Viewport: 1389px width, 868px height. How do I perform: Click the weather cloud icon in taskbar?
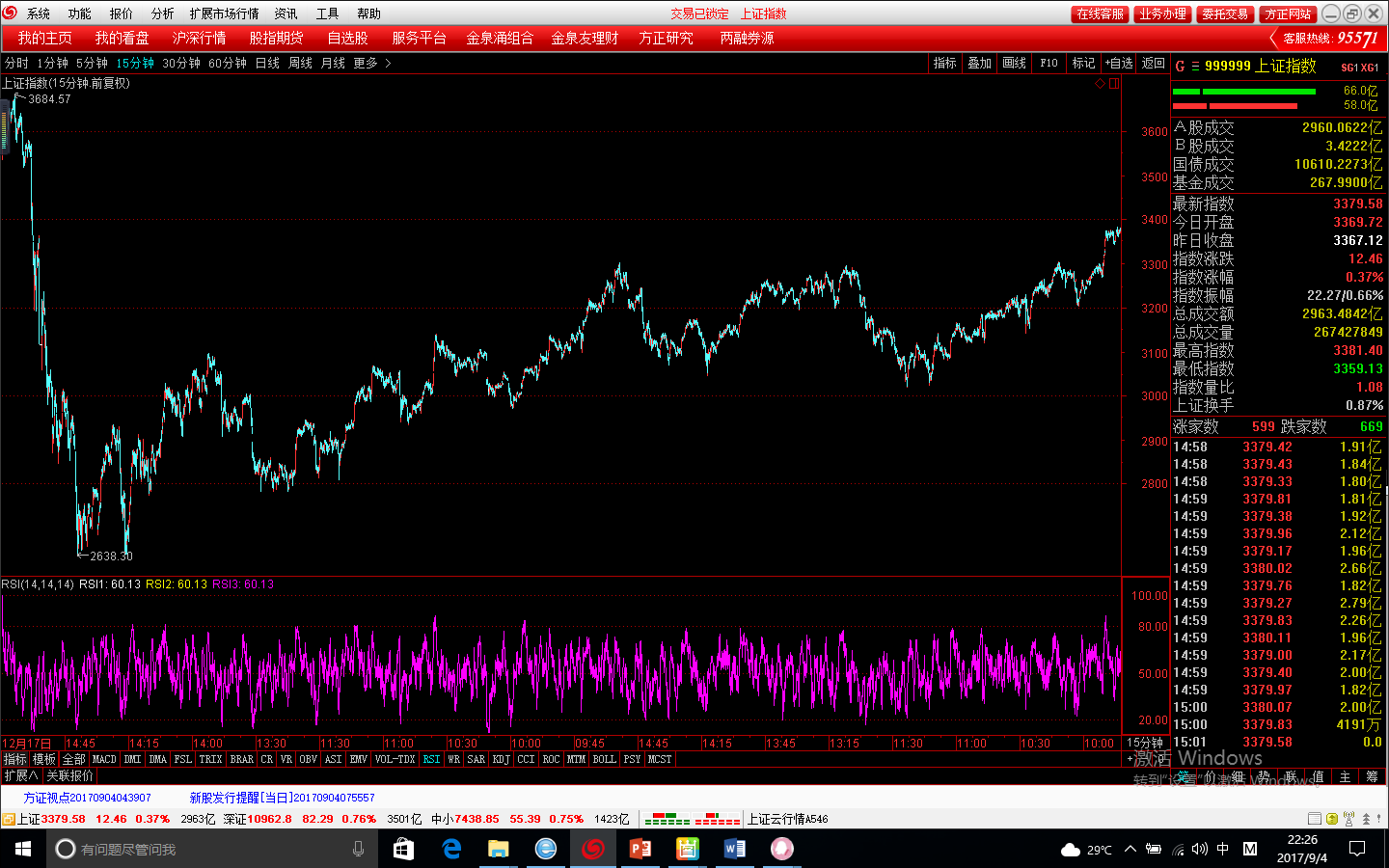(1070, 850)
